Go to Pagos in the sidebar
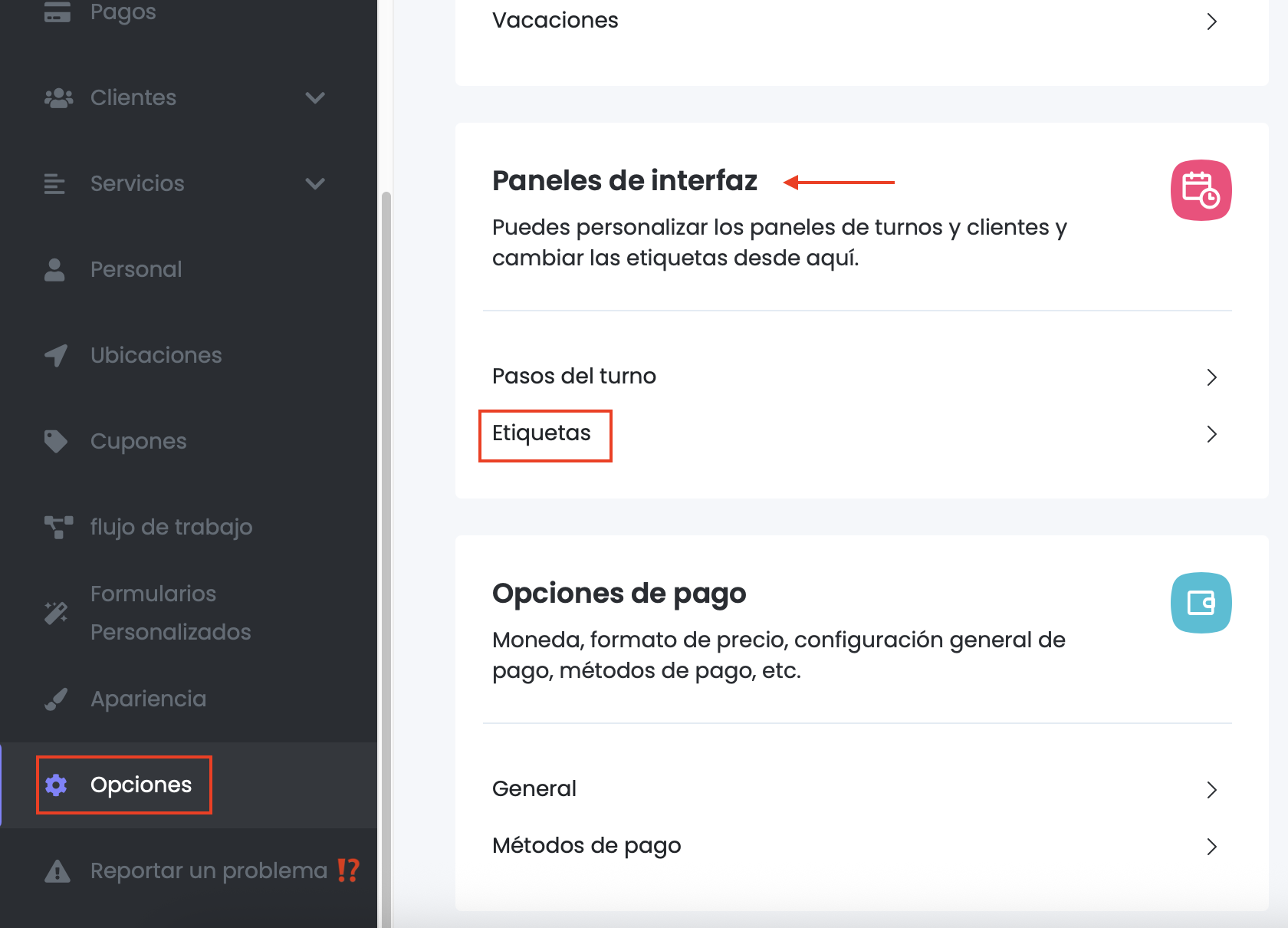 [123, 12]
